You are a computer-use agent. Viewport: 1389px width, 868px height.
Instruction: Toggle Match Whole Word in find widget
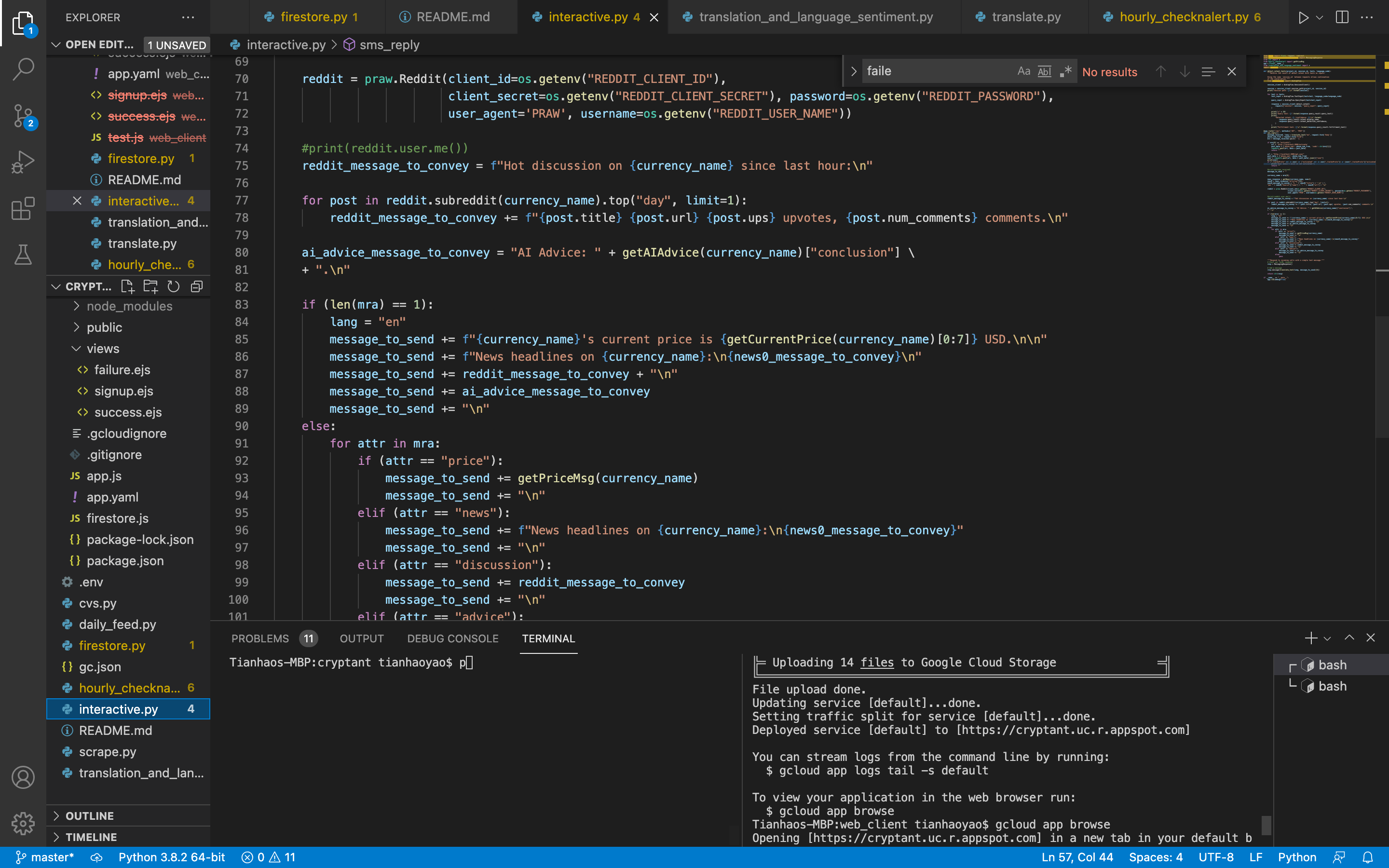[x=1045, y=71]
